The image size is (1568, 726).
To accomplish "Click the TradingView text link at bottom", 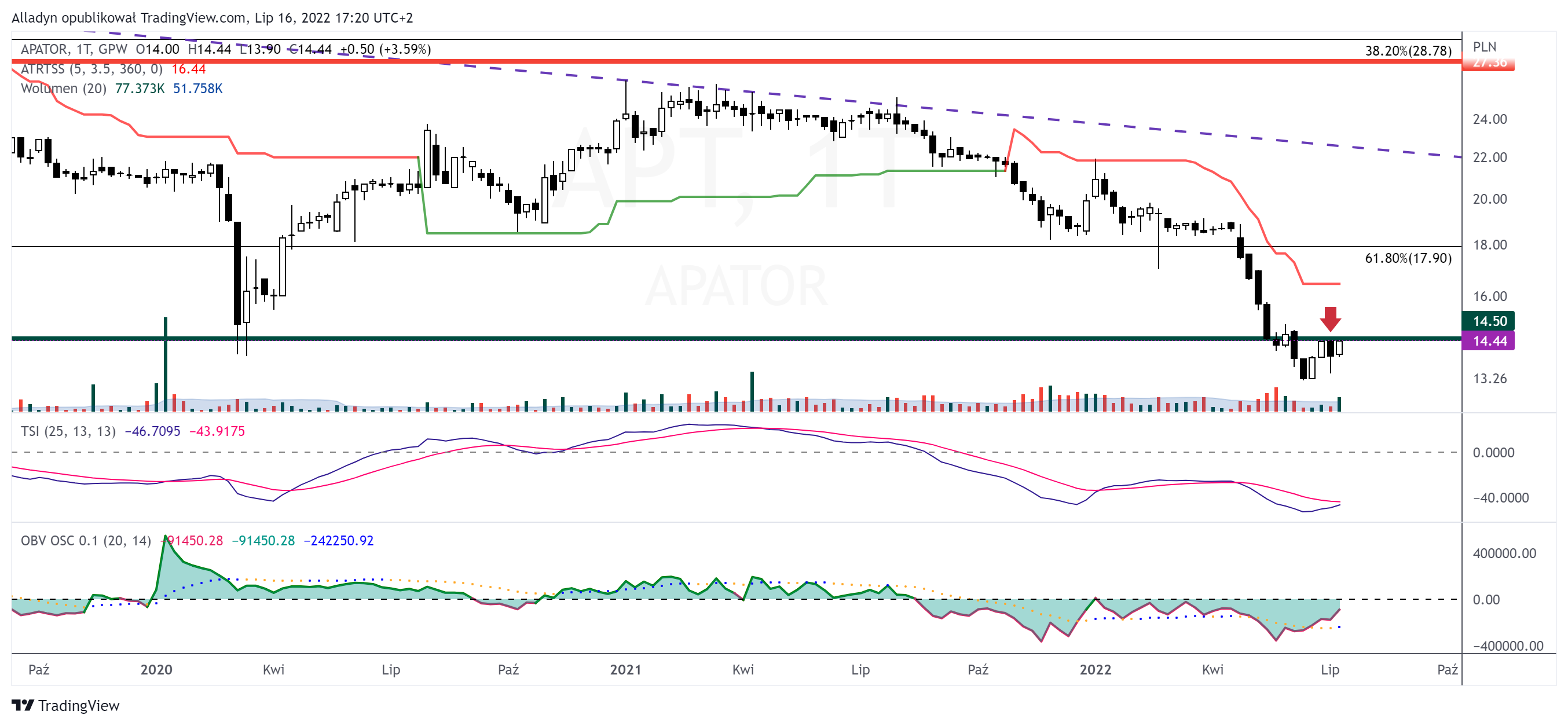I will tap(79, 705).
